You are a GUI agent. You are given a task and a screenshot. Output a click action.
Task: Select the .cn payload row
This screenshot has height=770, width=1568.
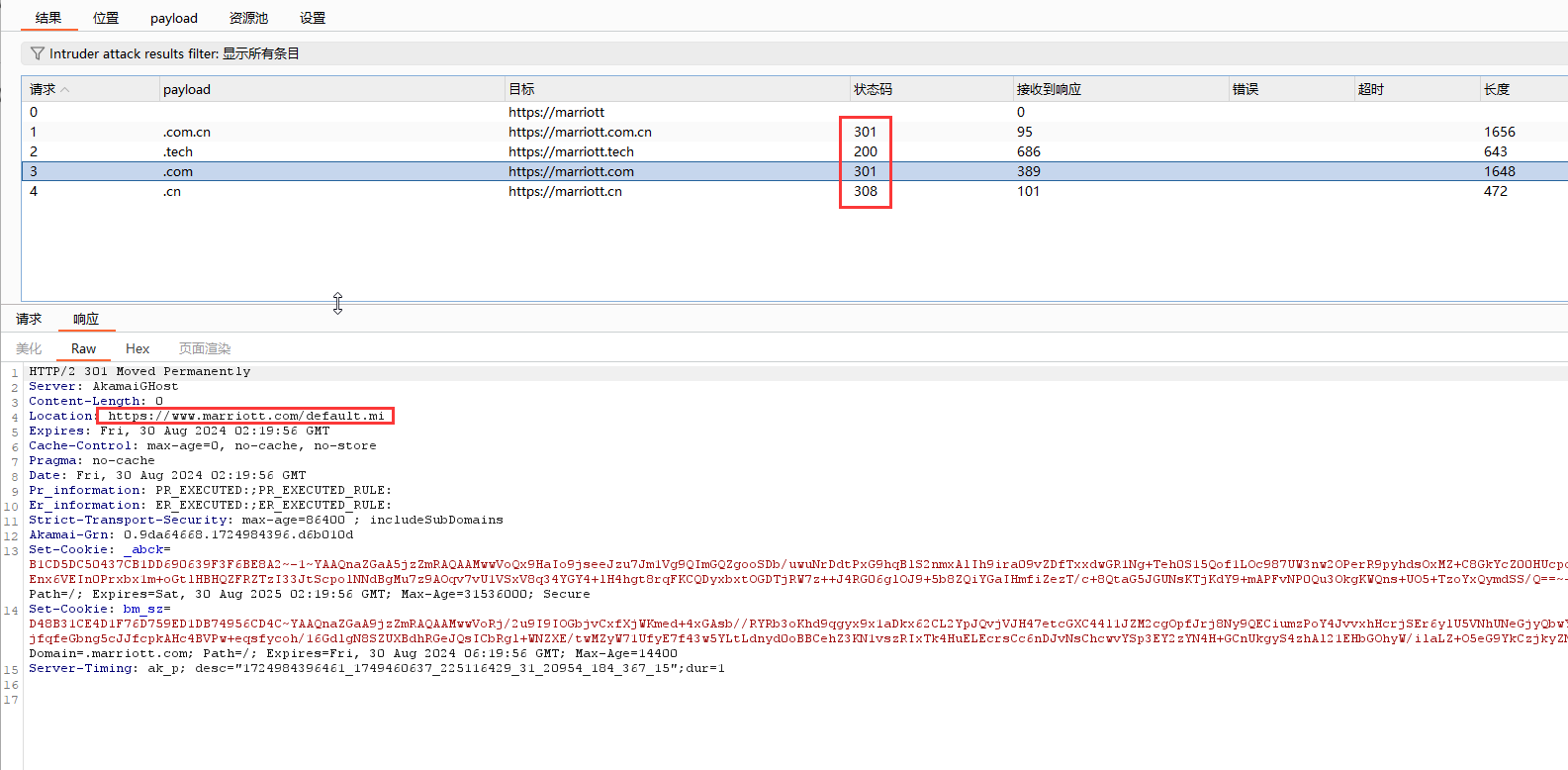[x=794, y=191]
